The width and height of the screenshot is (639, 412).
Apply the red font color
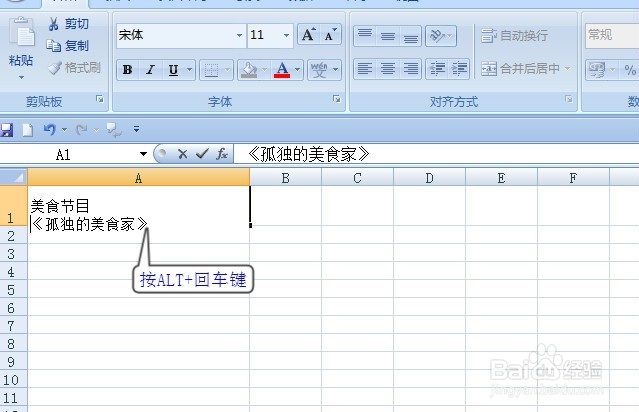tap(282, 70)
